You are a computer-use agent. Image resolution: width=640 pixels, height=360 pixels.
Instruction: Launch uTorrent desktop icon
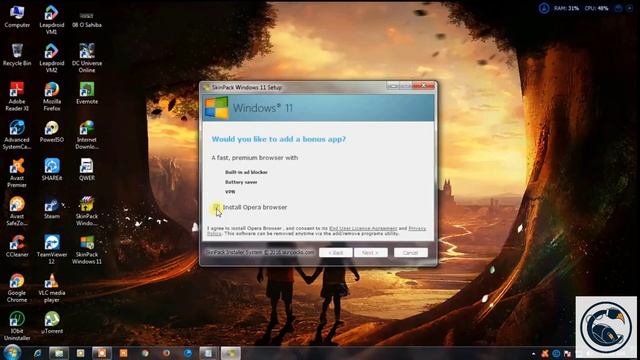tap(52, 323)
